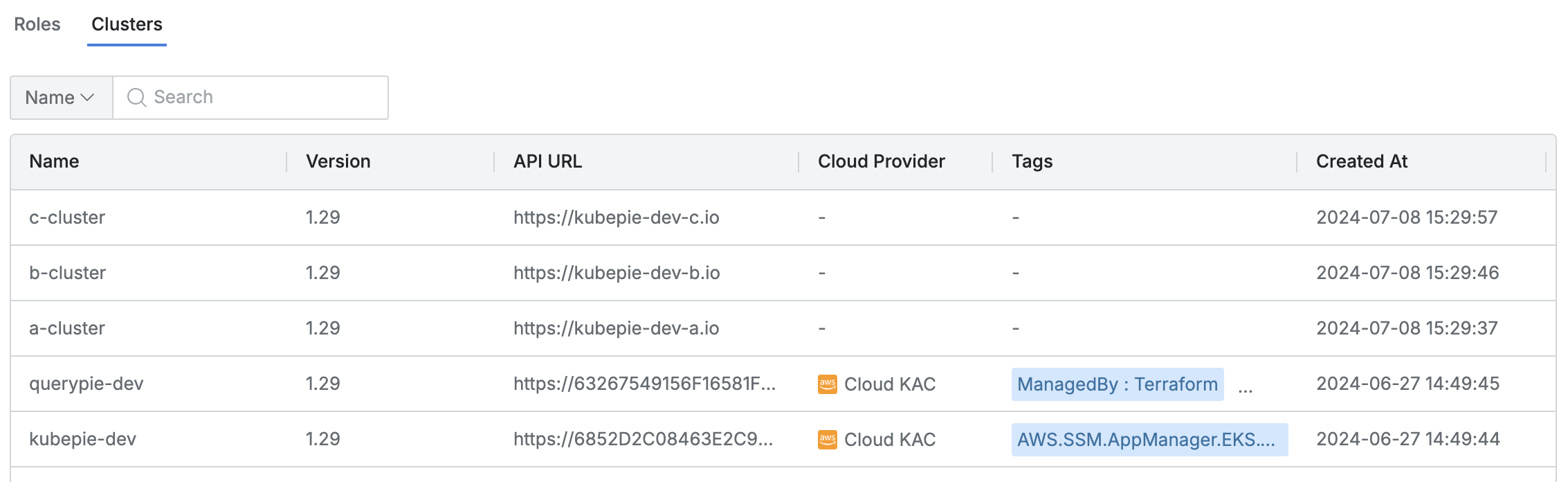
Task: Open the b-cluster row
Action: (67, 273)
